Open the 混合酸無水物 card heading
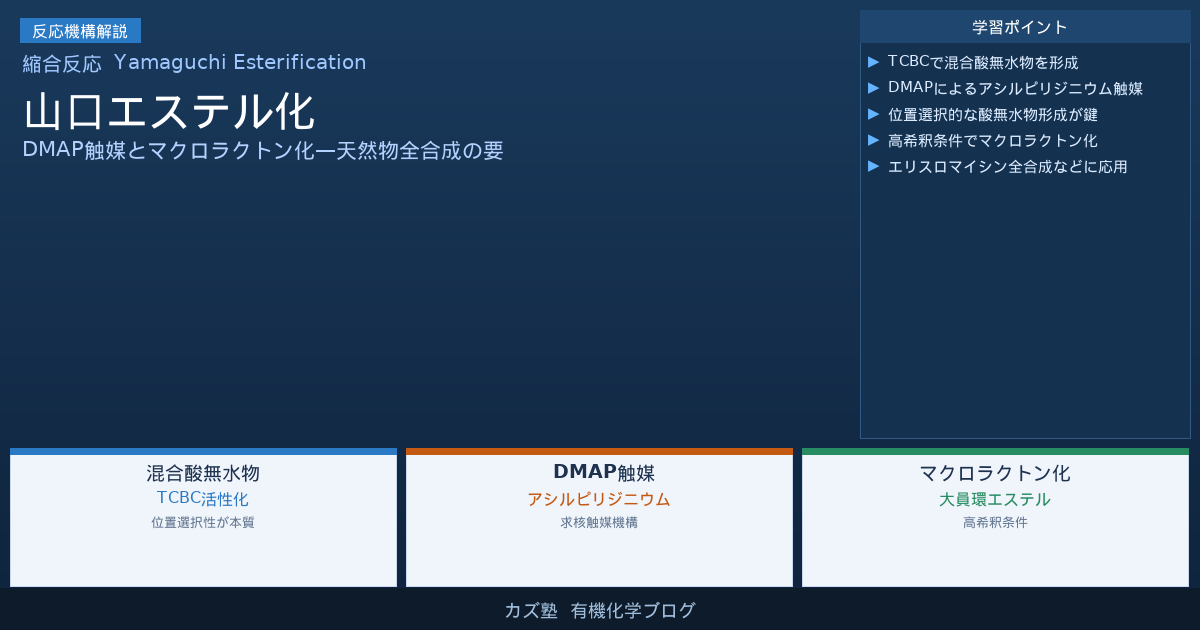The image size is (1200, 630). (203, 473)
